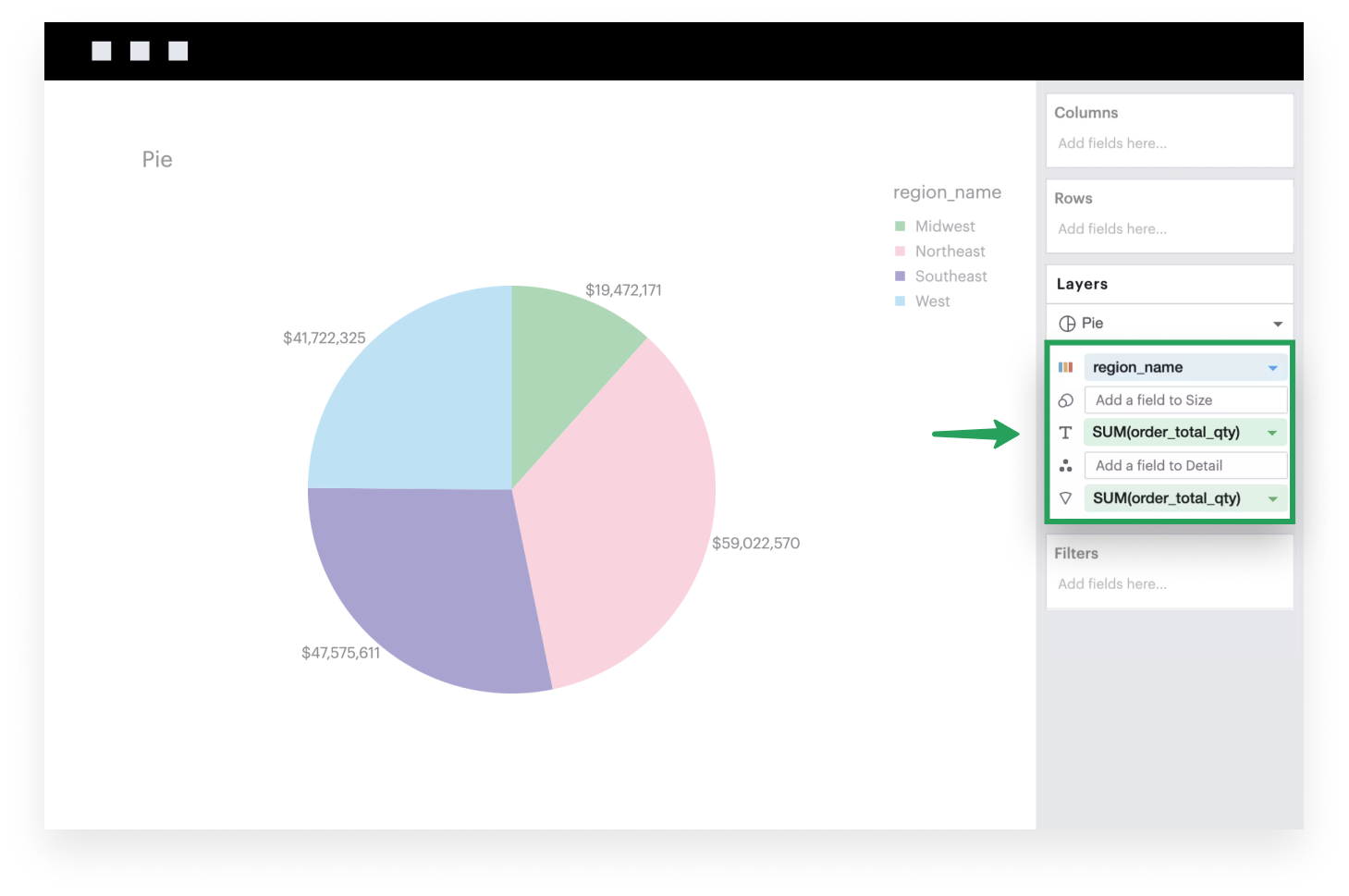Click the Add a field to Size box
This screenshot has width=1349, height=896.
[1184, 400]
